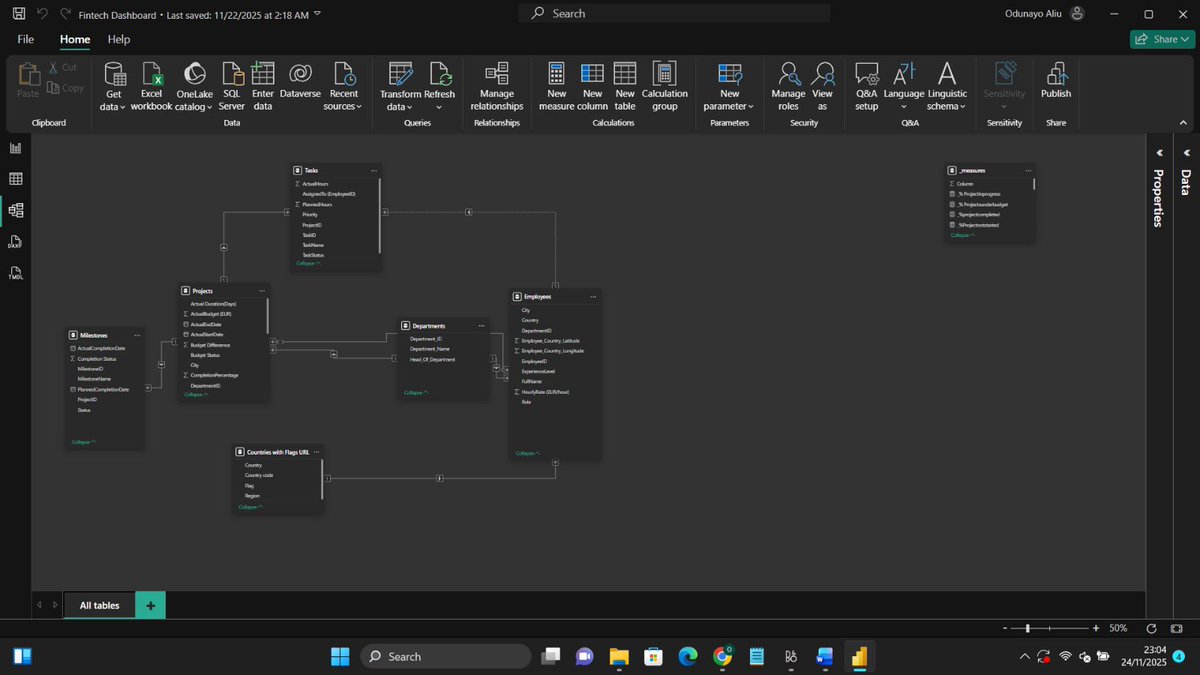1200x675 pixels.
Task: Open Table view from the sidebar
Action: 15,178
